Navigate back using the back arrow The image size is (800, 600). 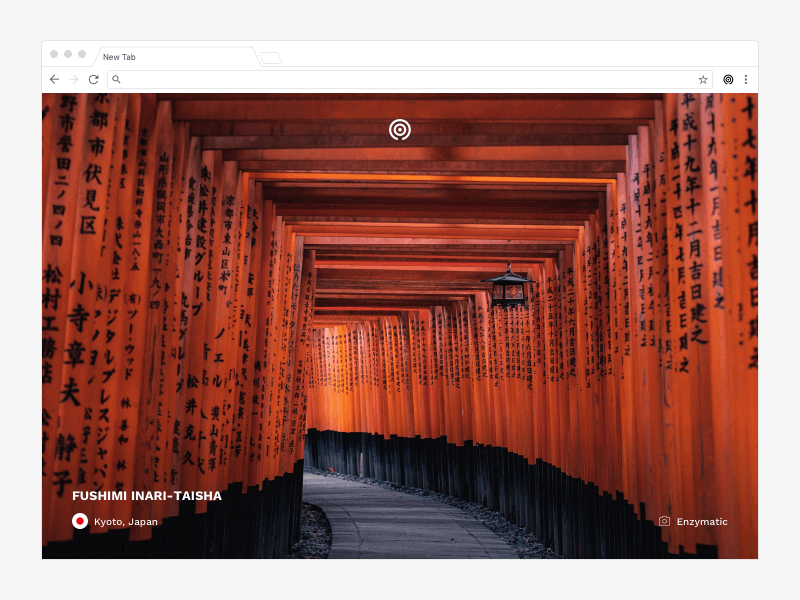(x=54, y=79)
